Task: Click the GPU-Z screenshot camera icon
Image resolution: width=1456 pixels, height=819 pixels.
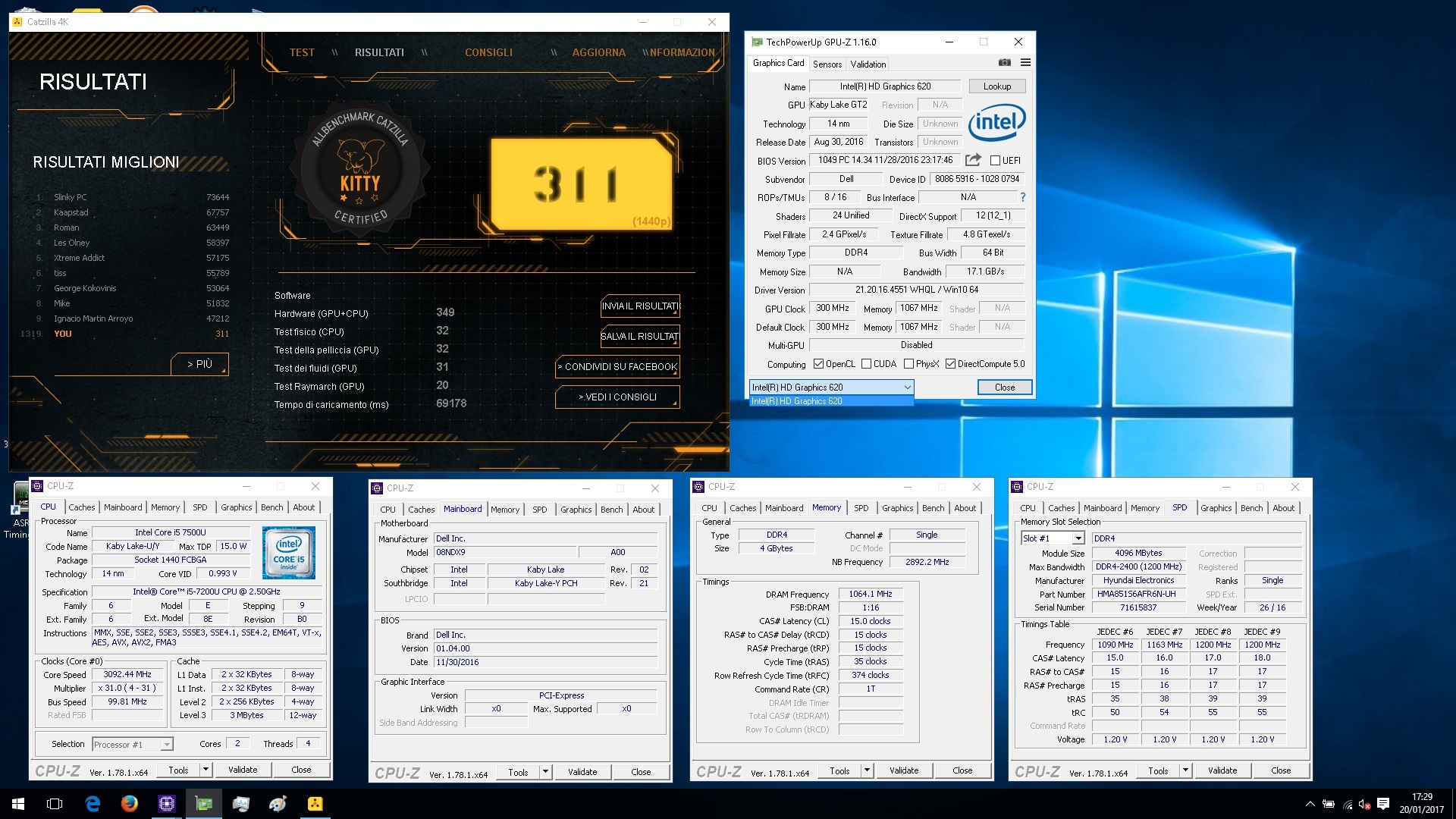Action: pos(1005,63)
